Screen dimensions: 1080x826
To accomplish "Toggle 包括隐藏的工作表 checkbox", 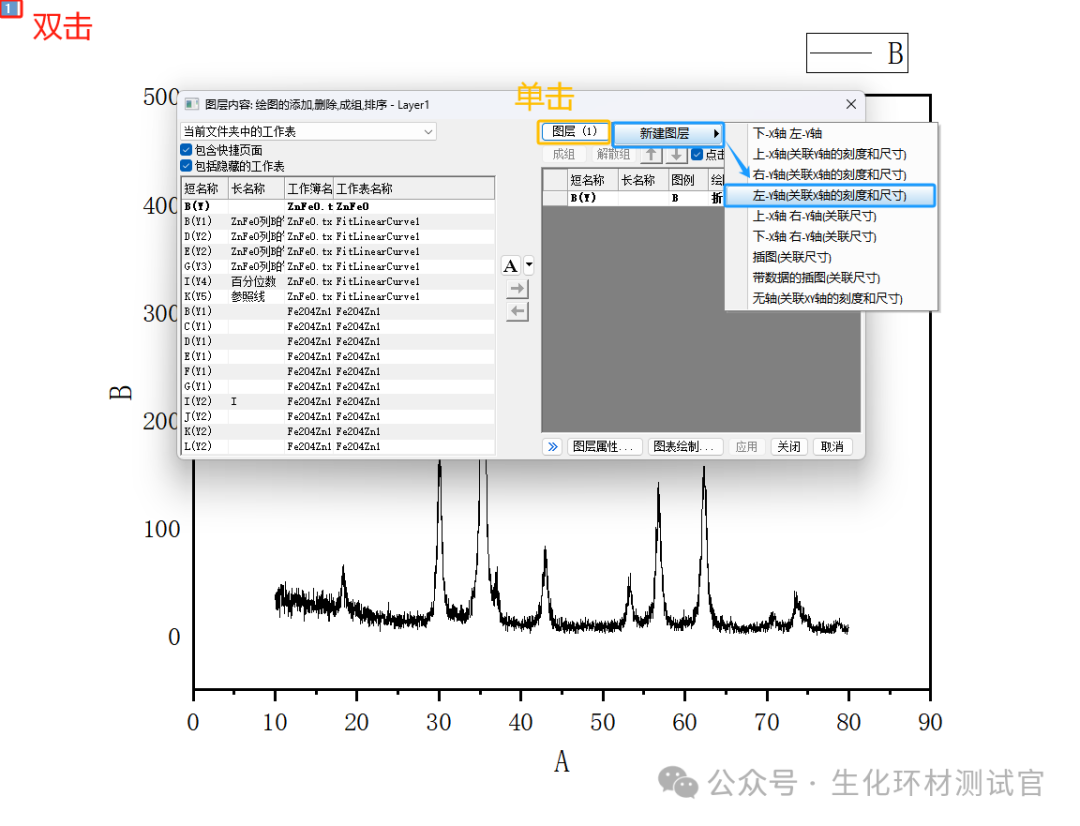I will click(x=186, y=165).
